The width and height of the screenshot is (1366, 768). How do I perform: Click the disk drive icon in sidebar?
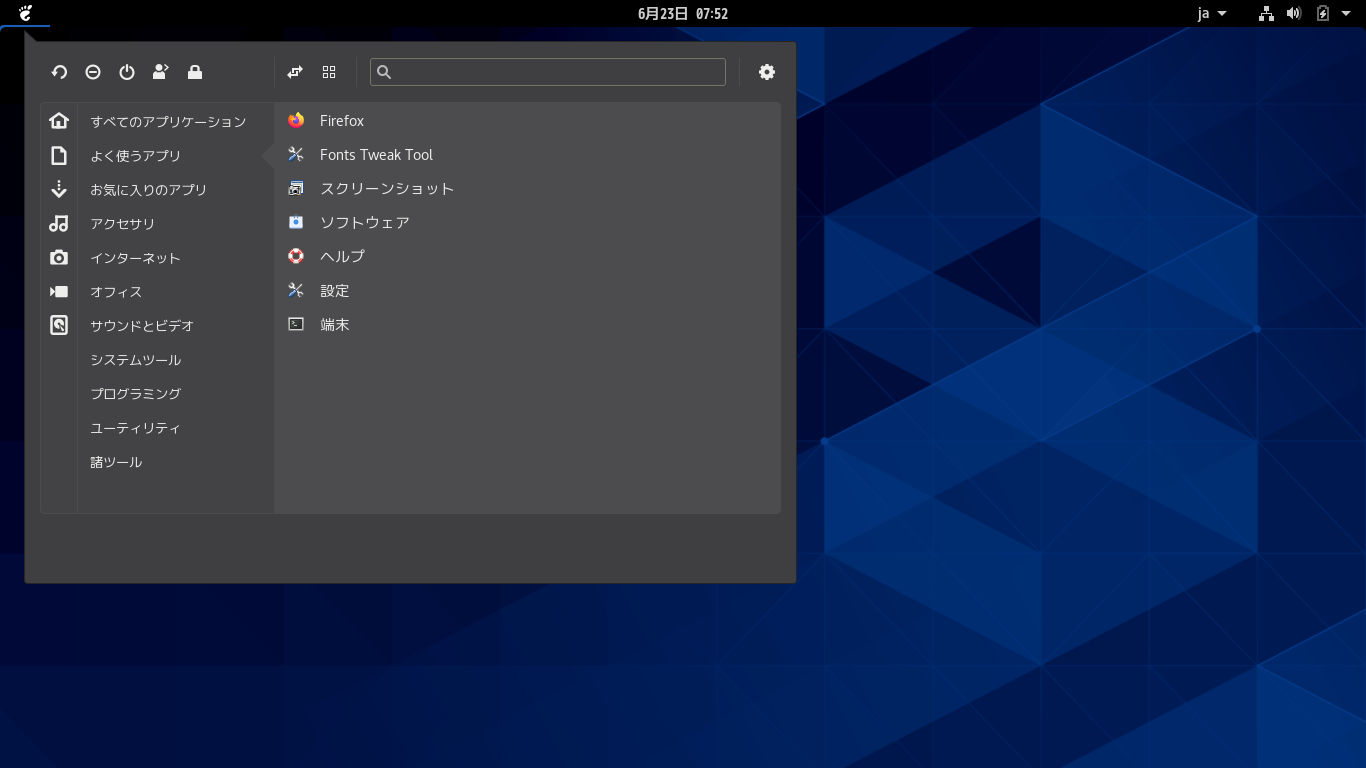pyautogui.click(x=59, y=325)
